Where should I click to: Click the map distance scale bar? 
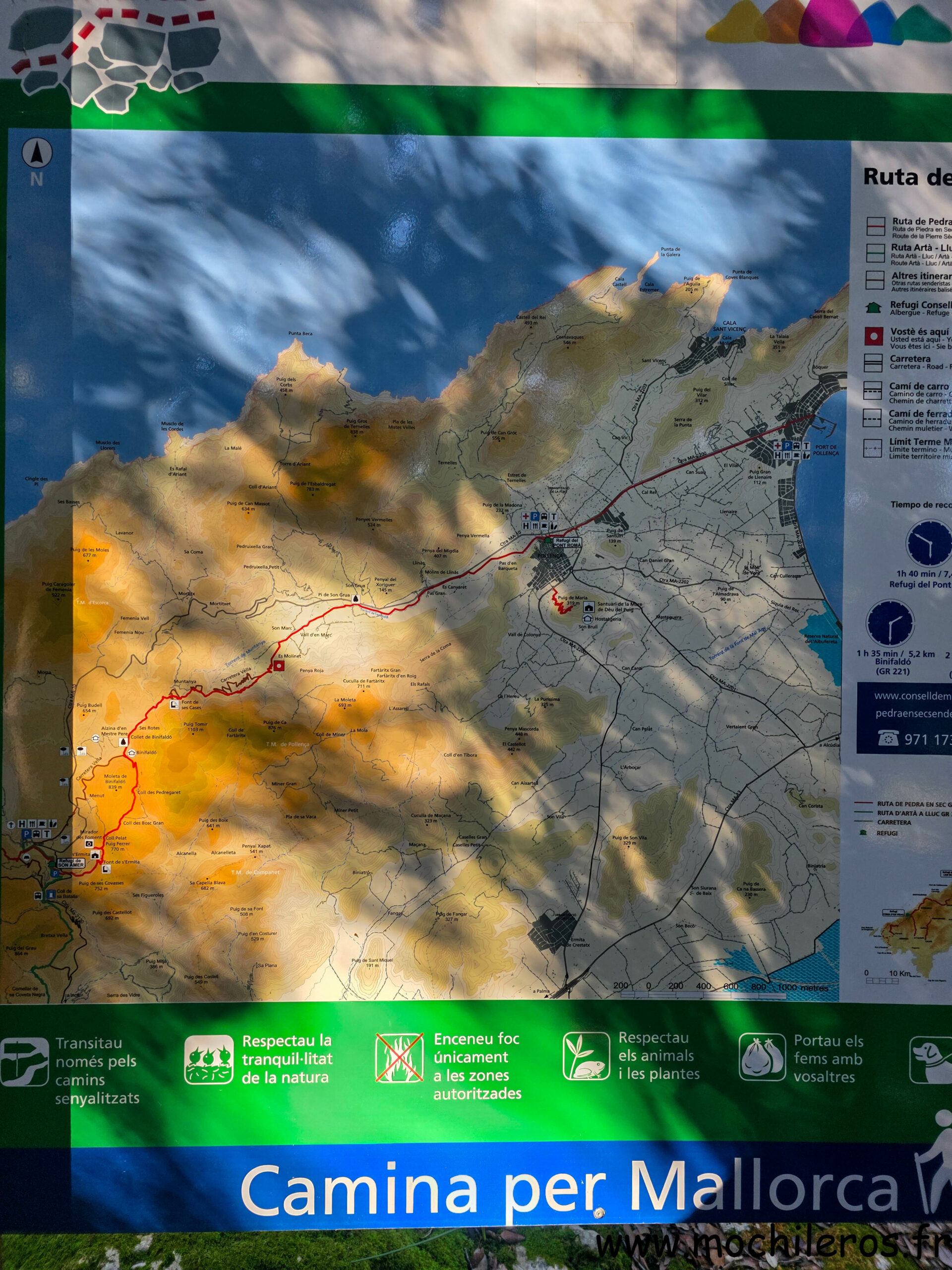coord(703,995)
